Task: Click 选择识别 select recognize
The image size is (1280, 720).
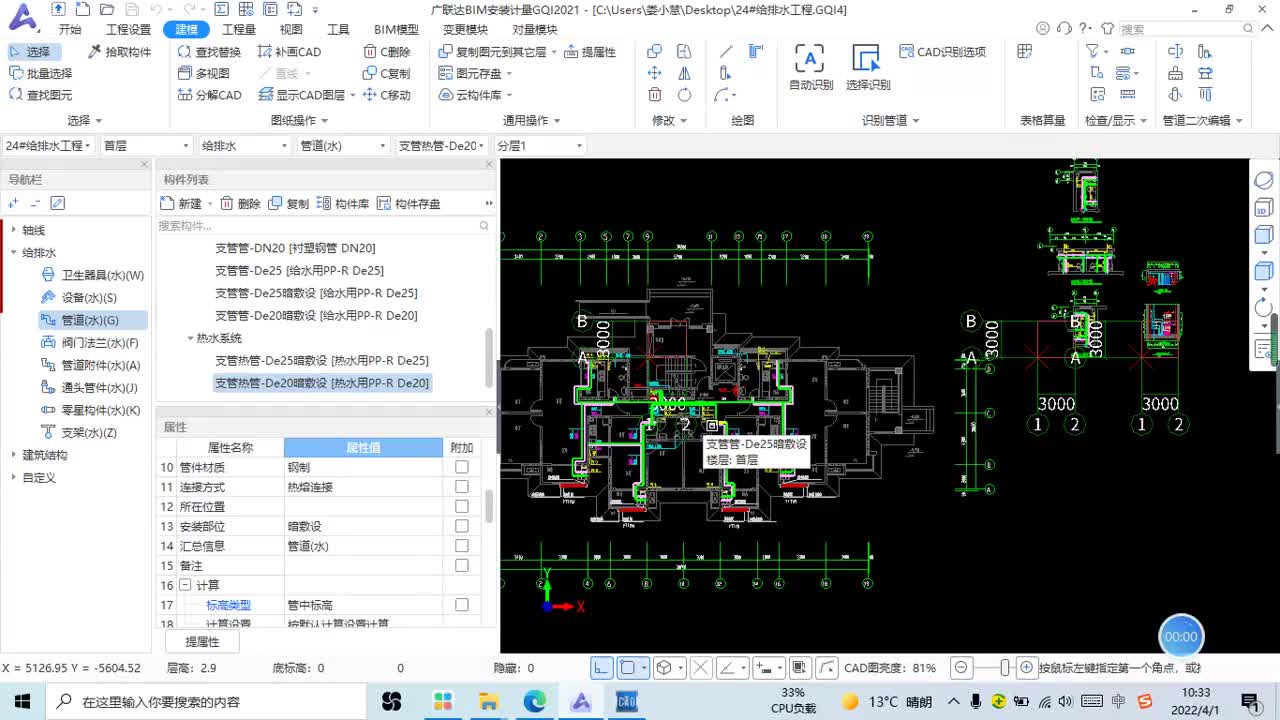Action: coord(867,67)
